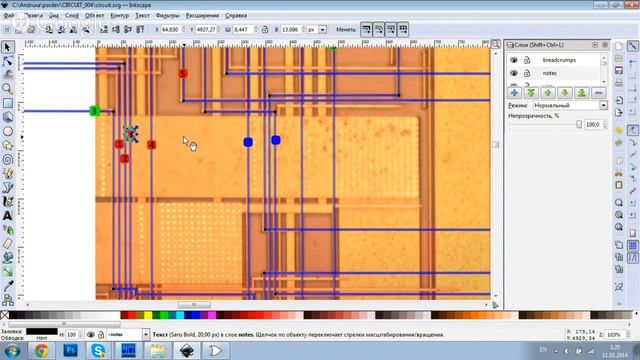
Task: Select the Node editing tool
Action: pos(7,61)
